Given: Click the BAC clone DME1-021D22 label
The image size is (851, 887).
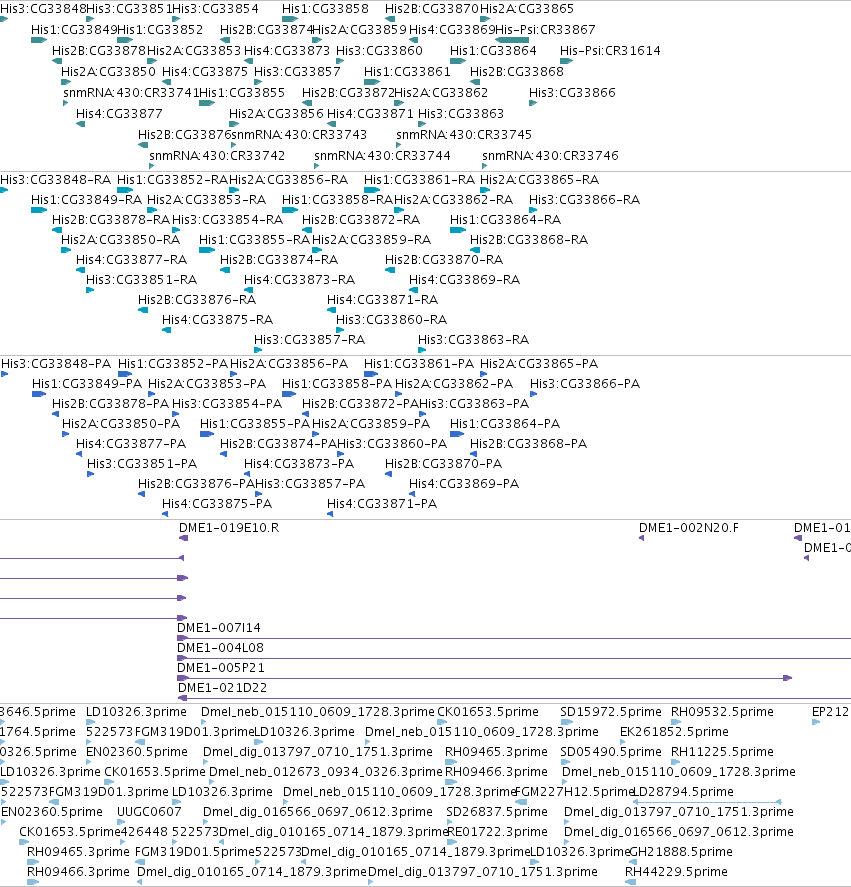Looking at the screenshot, I should 222,687.
